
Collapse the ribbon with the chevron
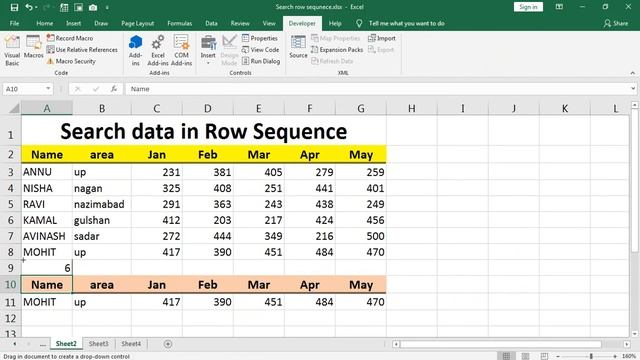tap(633, 73)
